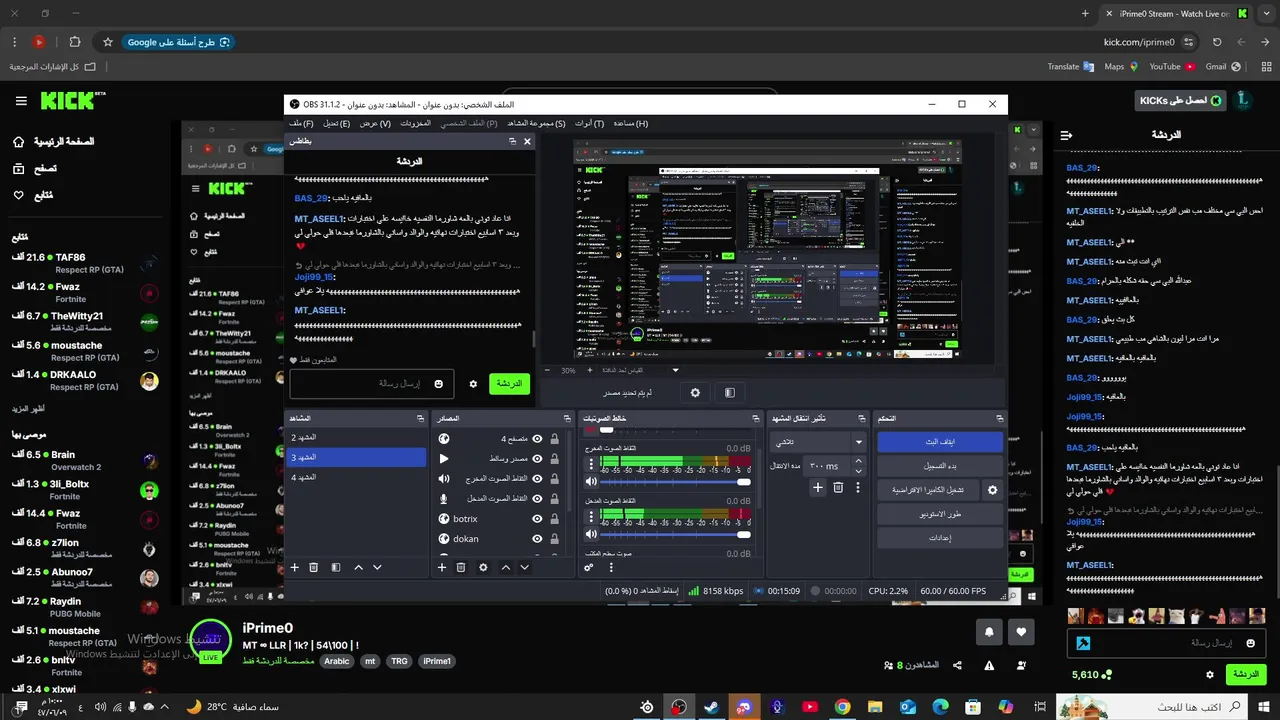This screenshot has height=720, width=1280.
Task: Open virtual camera settings gear
Action: click(x=993, y=490)
